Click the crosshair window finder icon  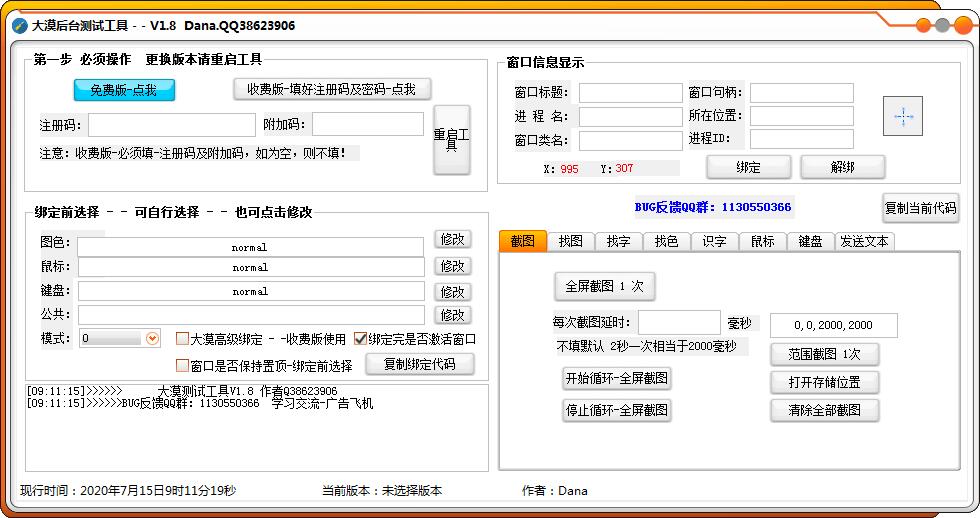coord(903,116)
